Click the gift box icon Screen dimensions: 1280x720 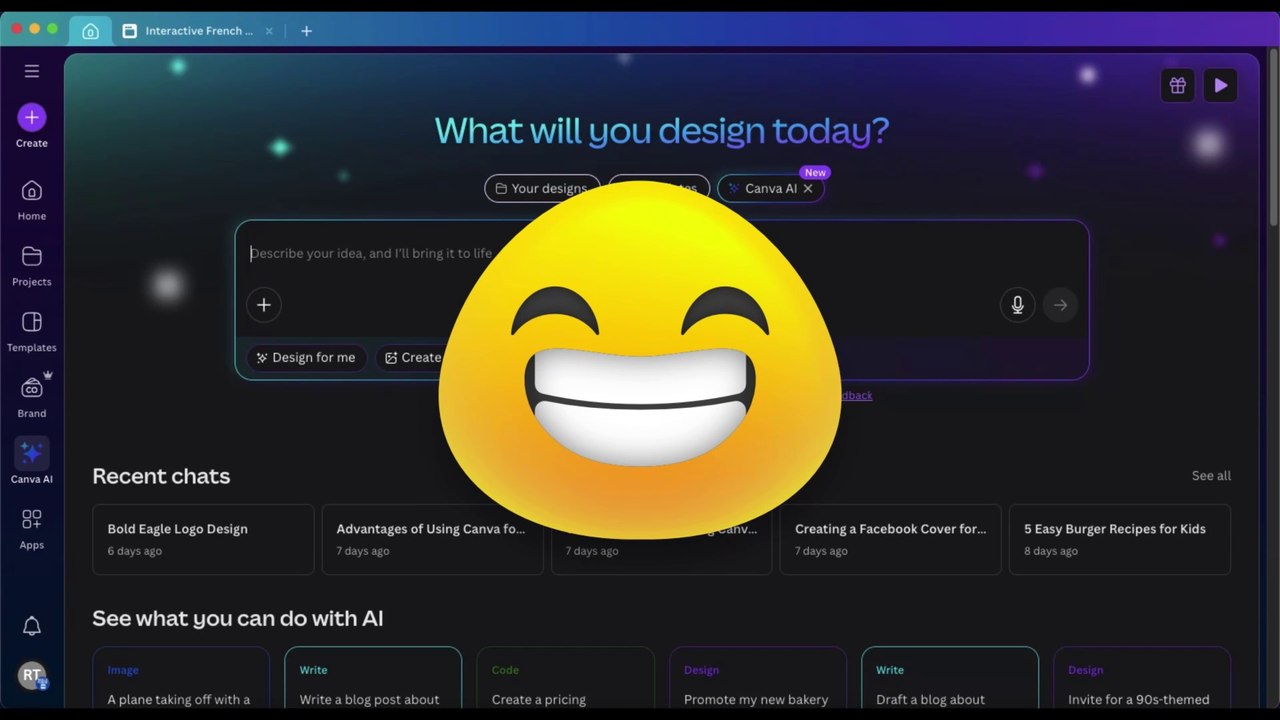point(1178,86)
